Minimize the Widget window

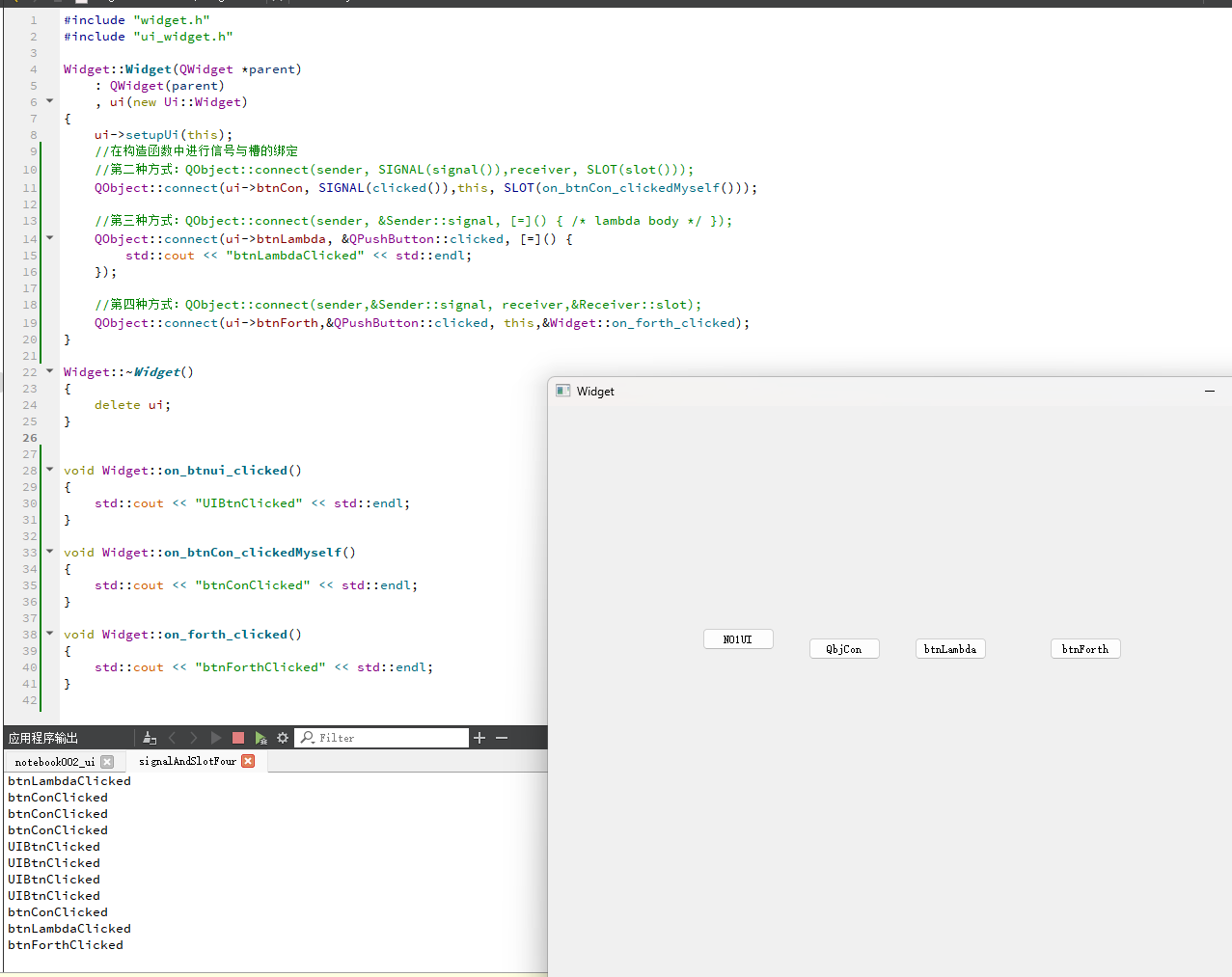pyautogui.click(x=1210, y=392)
